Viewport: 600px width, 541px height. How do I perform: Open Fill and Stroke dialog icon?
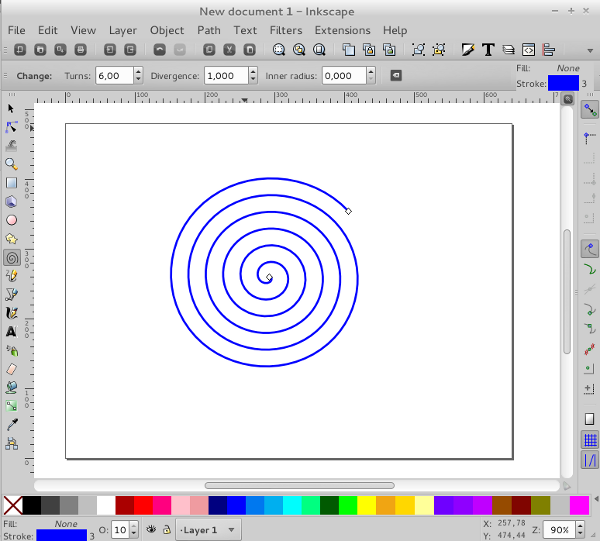(468, 50)
